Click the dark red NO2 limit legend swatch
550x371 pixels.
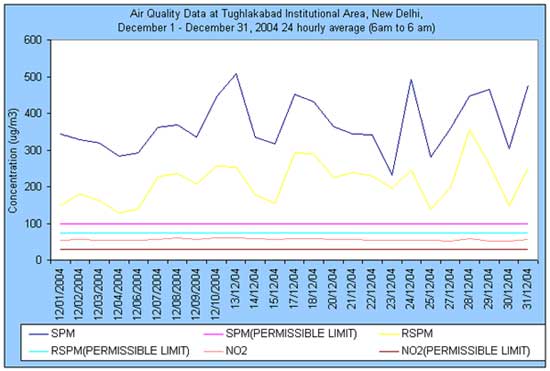389,351
